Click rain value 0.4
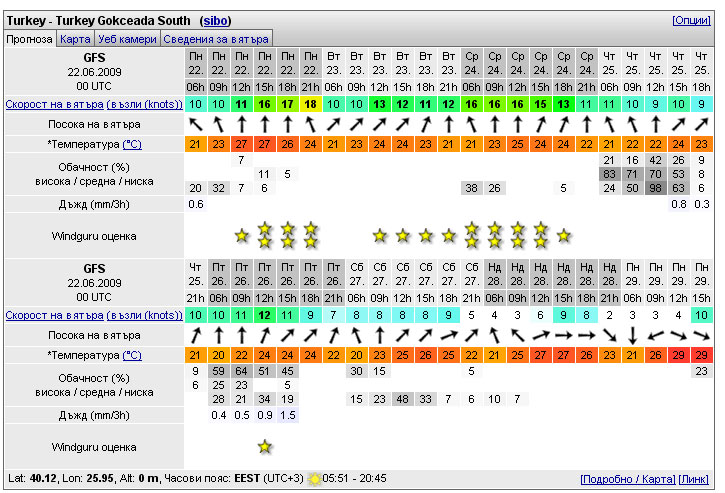 click(x=218, y=415)
